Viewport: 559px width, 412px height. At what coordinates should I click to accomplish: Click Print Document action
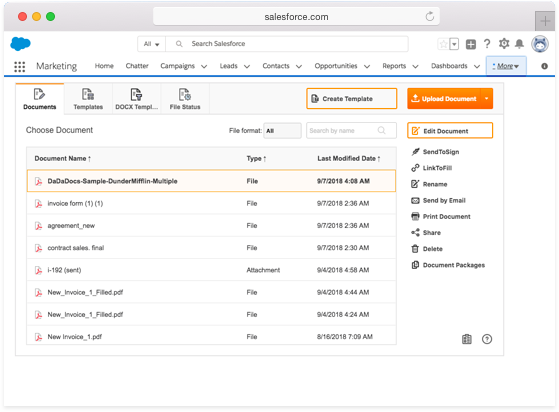(x=441, y=216)
